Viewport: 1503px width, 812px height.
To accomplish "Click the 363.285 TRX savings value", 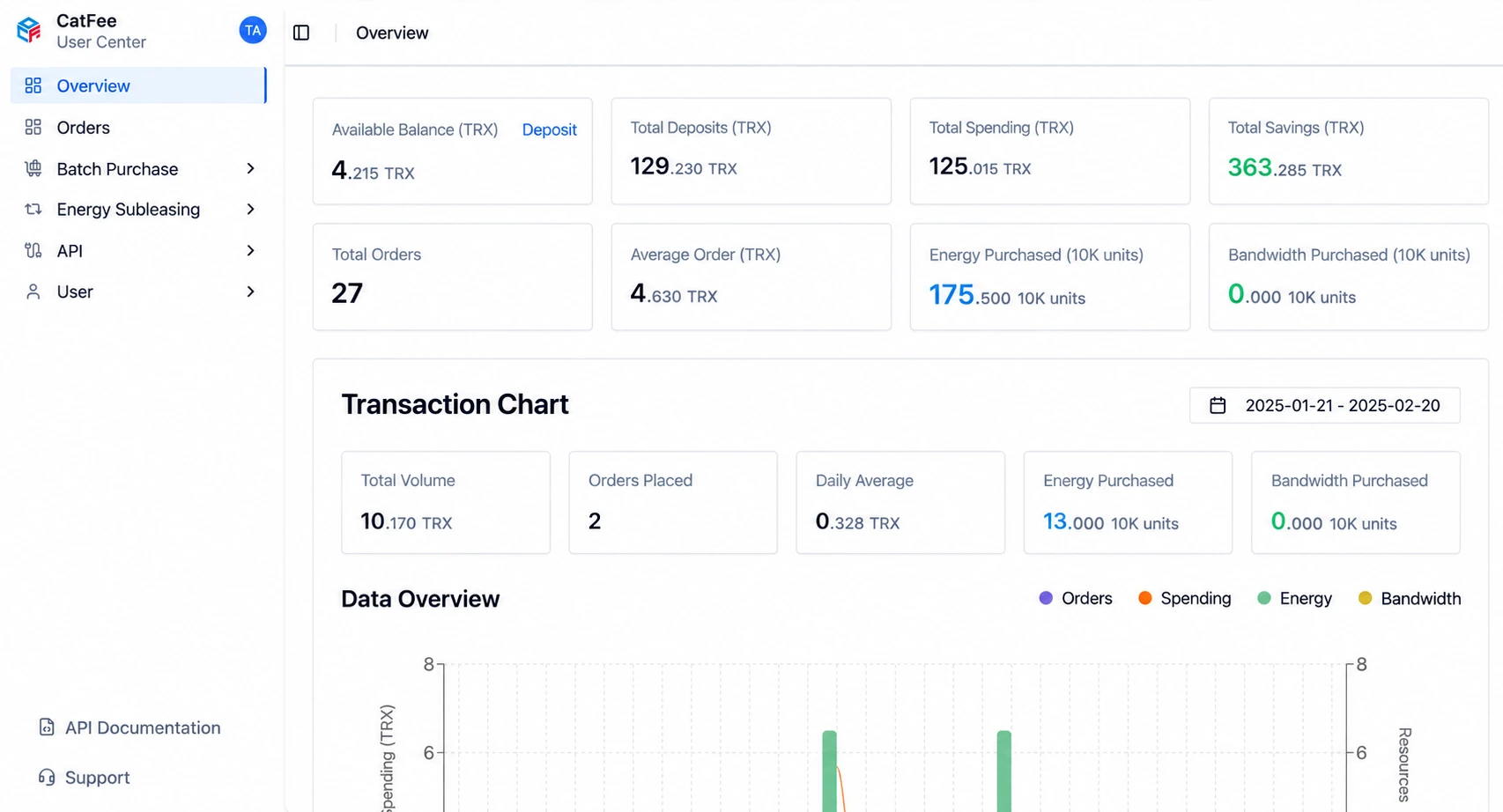I will tap(1285, 167).
